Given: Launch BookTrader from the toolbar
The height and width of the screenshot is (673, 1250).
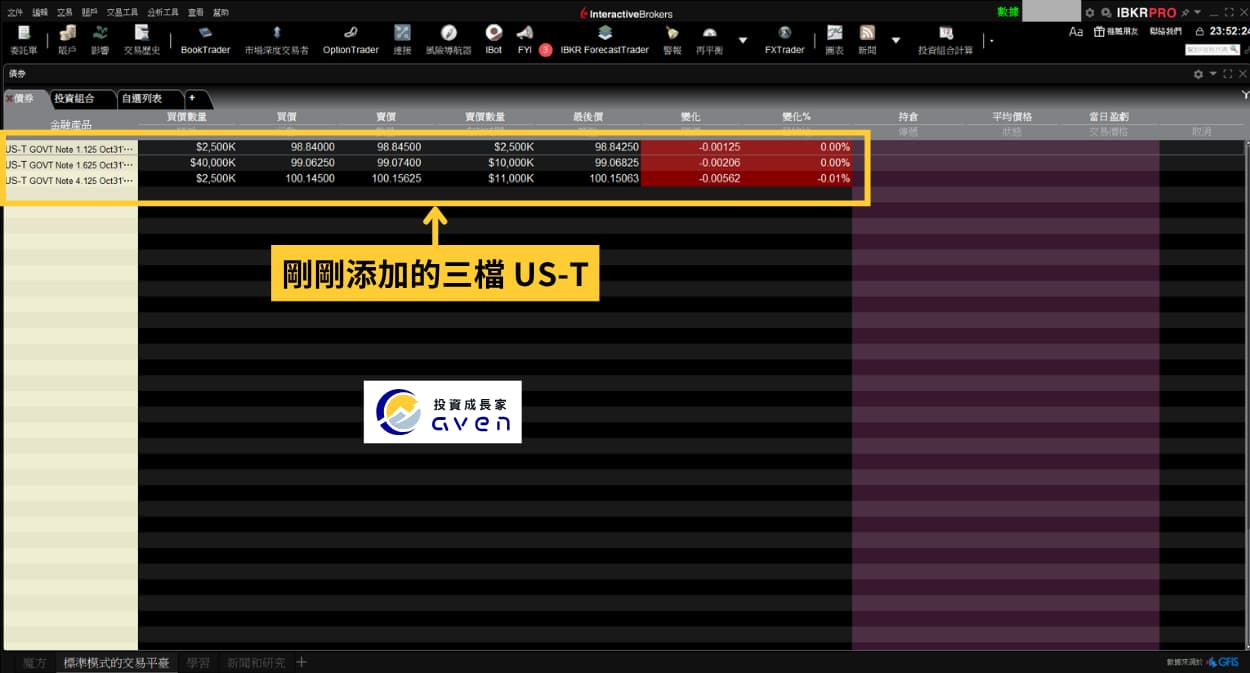Looking at the screenshot, I should point(205,39).
